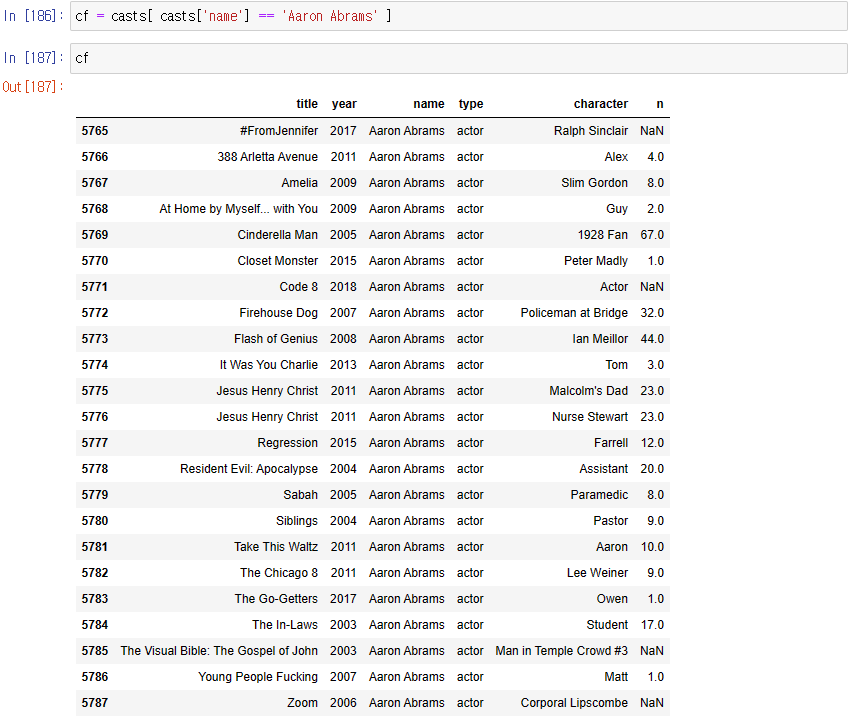This screenshot has height=725, width=855.
Task: Click character 'Man in Temple Crowd #3'
Action: [562, 651]
